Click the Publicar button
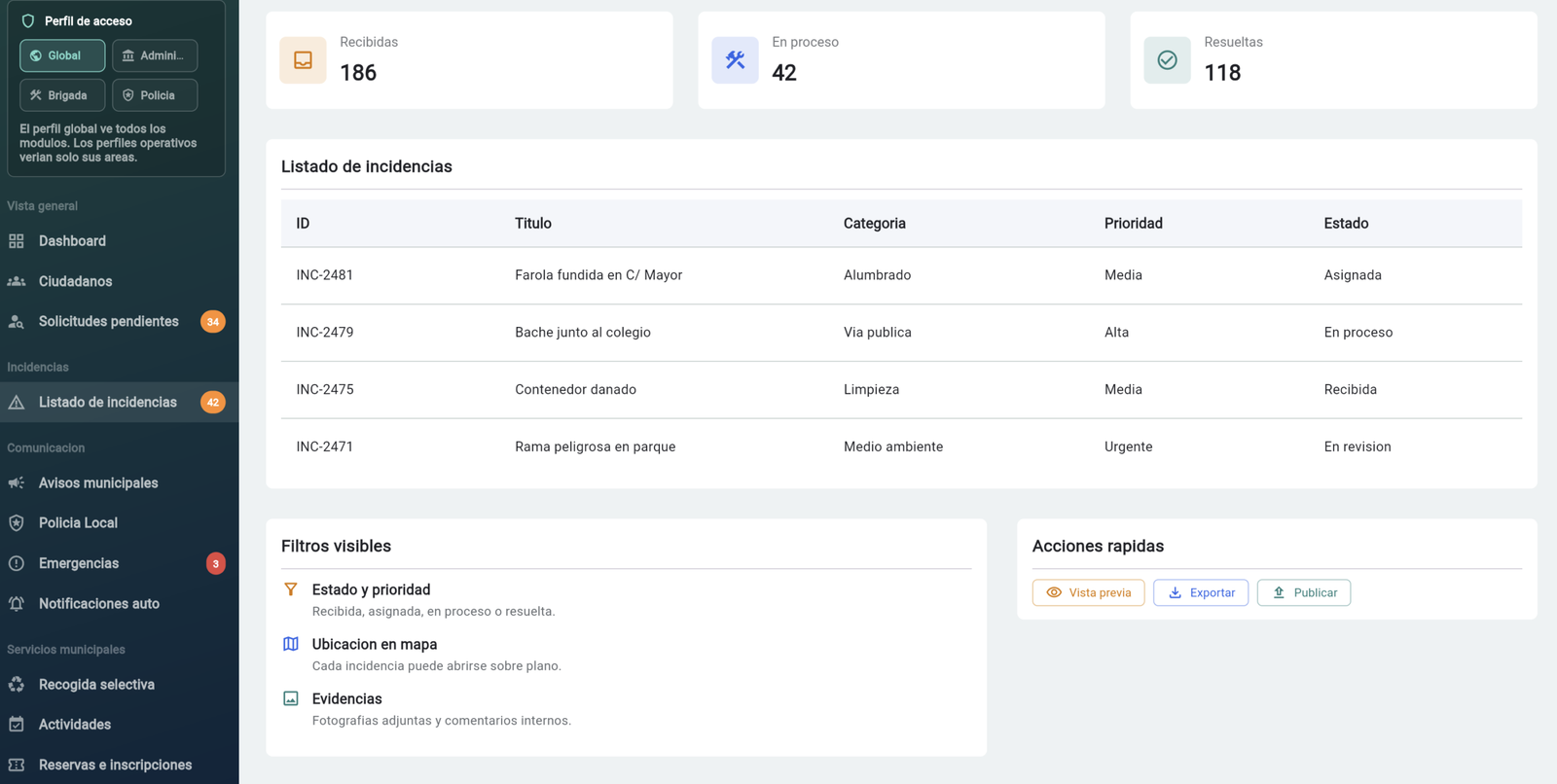 [x=1304, y=592]
